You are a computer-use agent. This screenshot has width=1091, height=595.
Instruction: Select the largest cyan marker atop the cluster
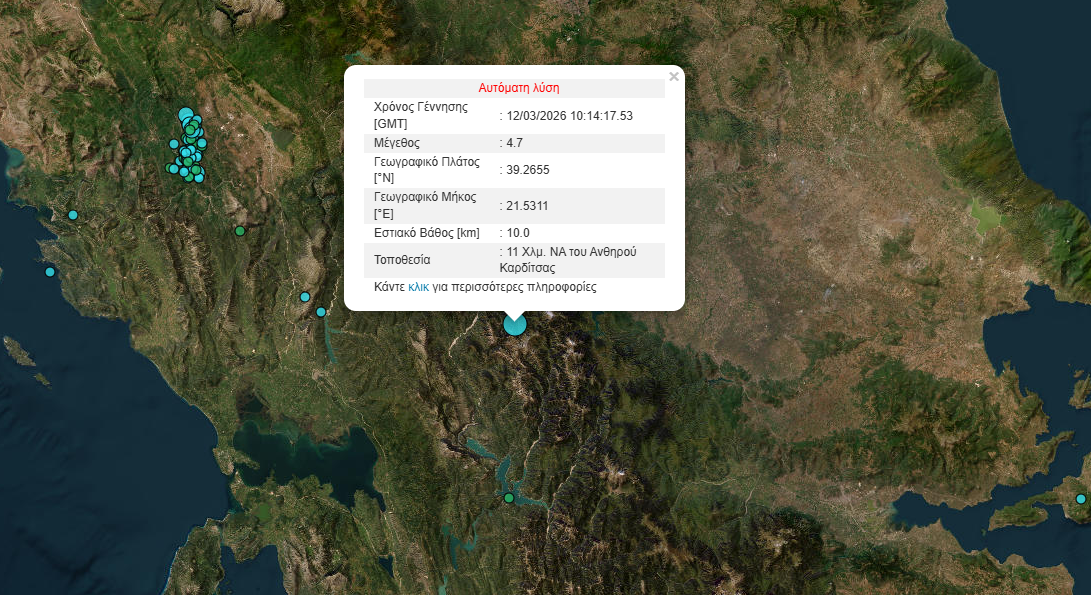tap(185, 114)
